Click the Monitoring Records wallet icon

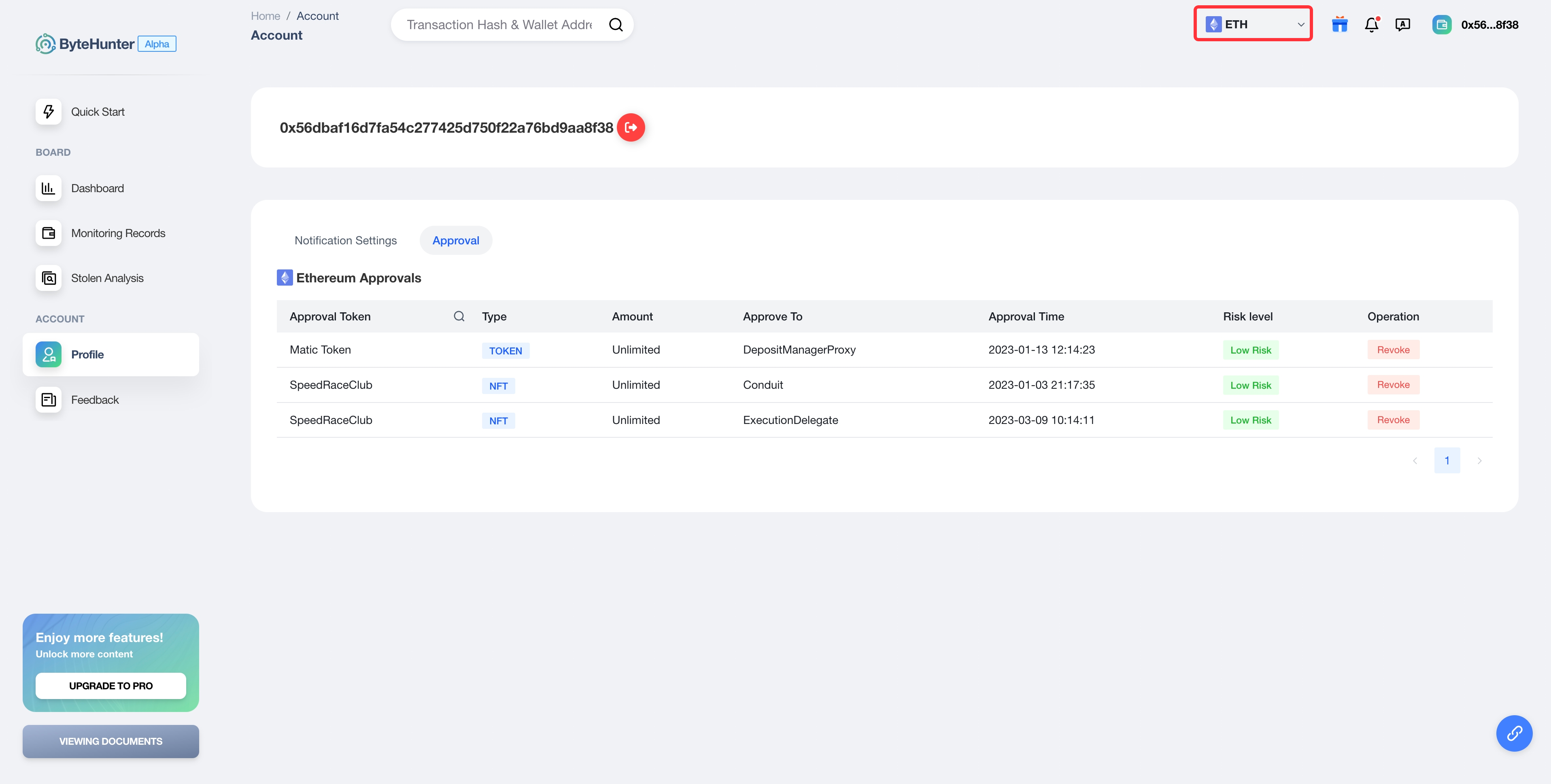pos(48,233)
